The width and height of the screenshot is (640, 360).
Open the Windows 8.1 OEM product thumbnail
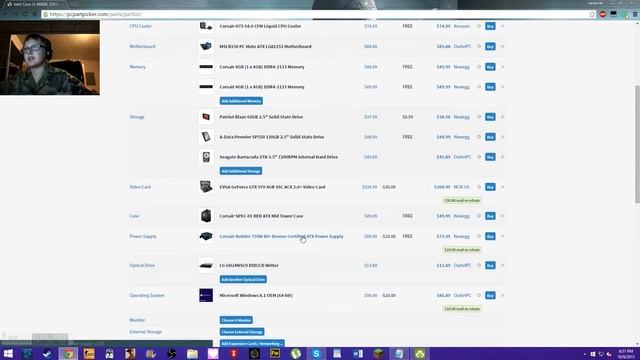tap(206, 295)
